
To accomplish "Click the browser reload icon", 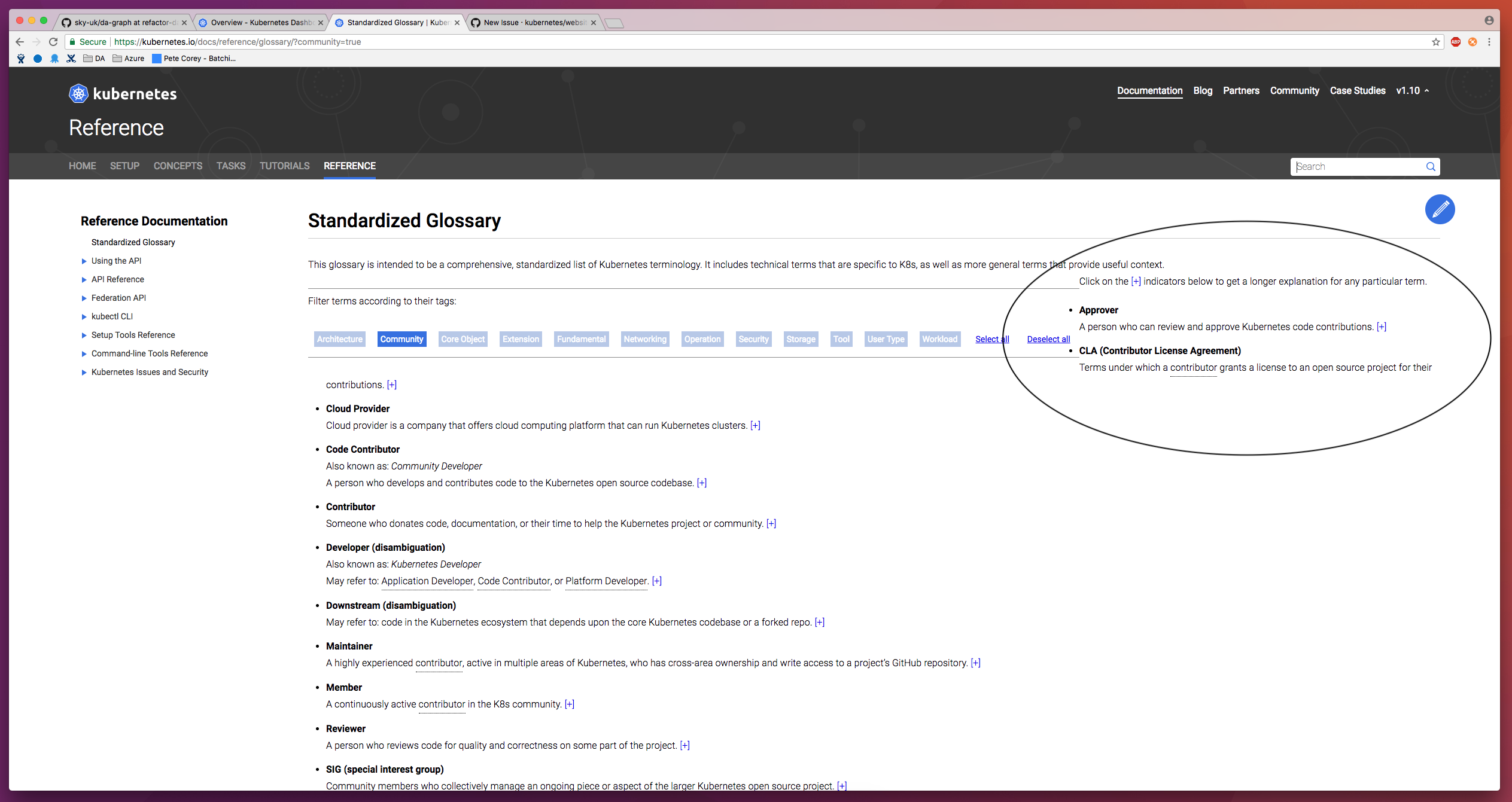I will tap(53, 42).
